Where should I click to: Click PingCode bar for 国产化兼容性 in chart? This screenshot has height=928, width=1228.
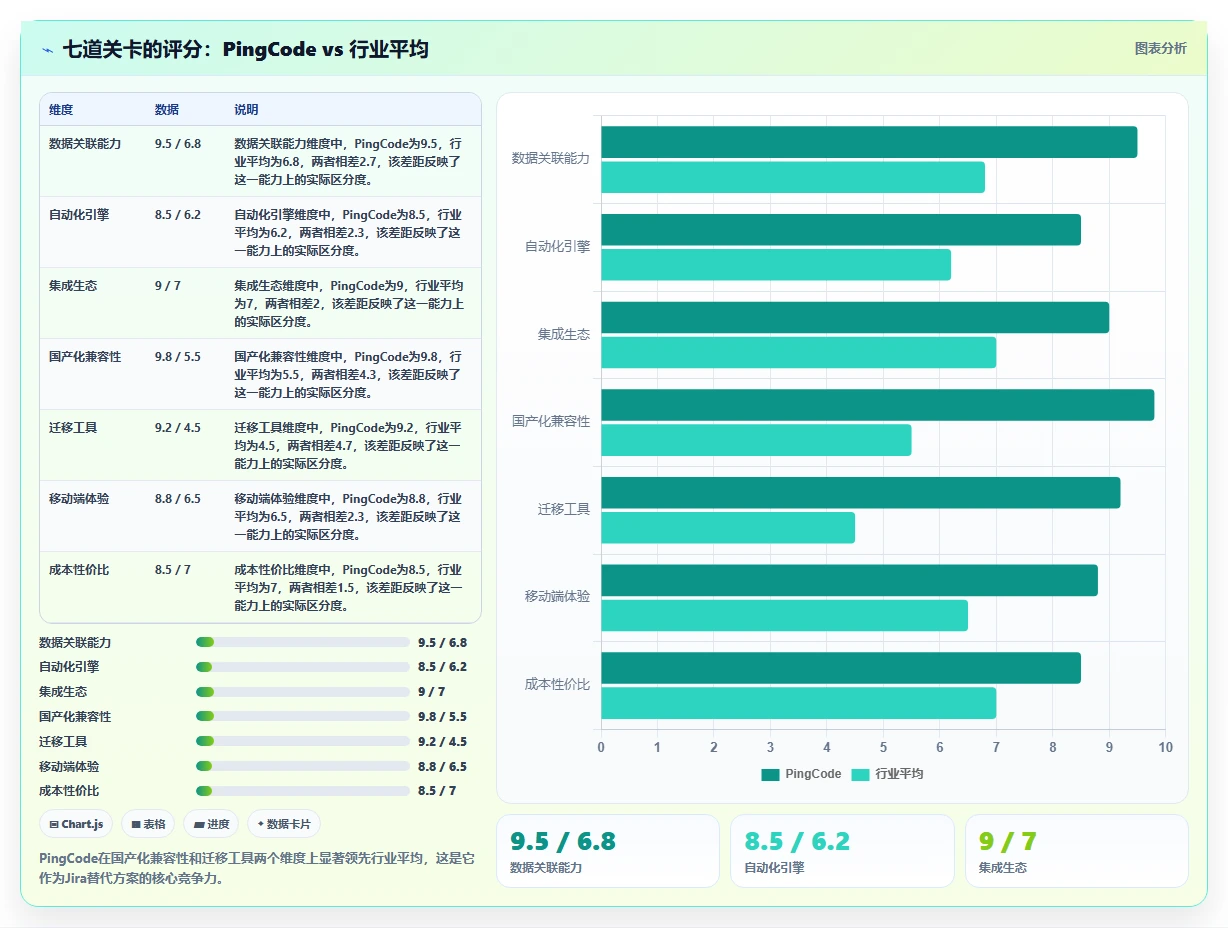[877, 405]
